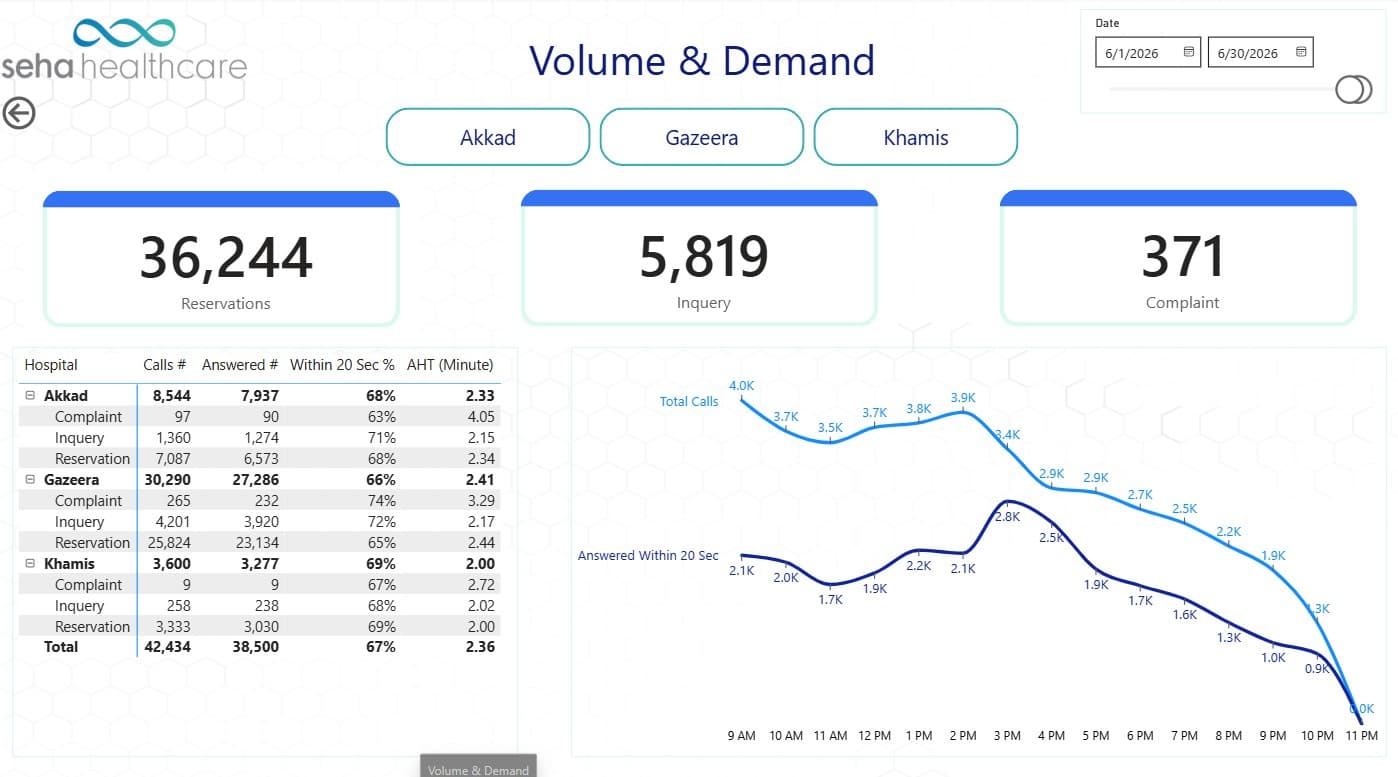The height and width of the screenshot is (777, 1398).
Task: Collapse the Gazeera hospital row
Action: [x=30, y=480]
